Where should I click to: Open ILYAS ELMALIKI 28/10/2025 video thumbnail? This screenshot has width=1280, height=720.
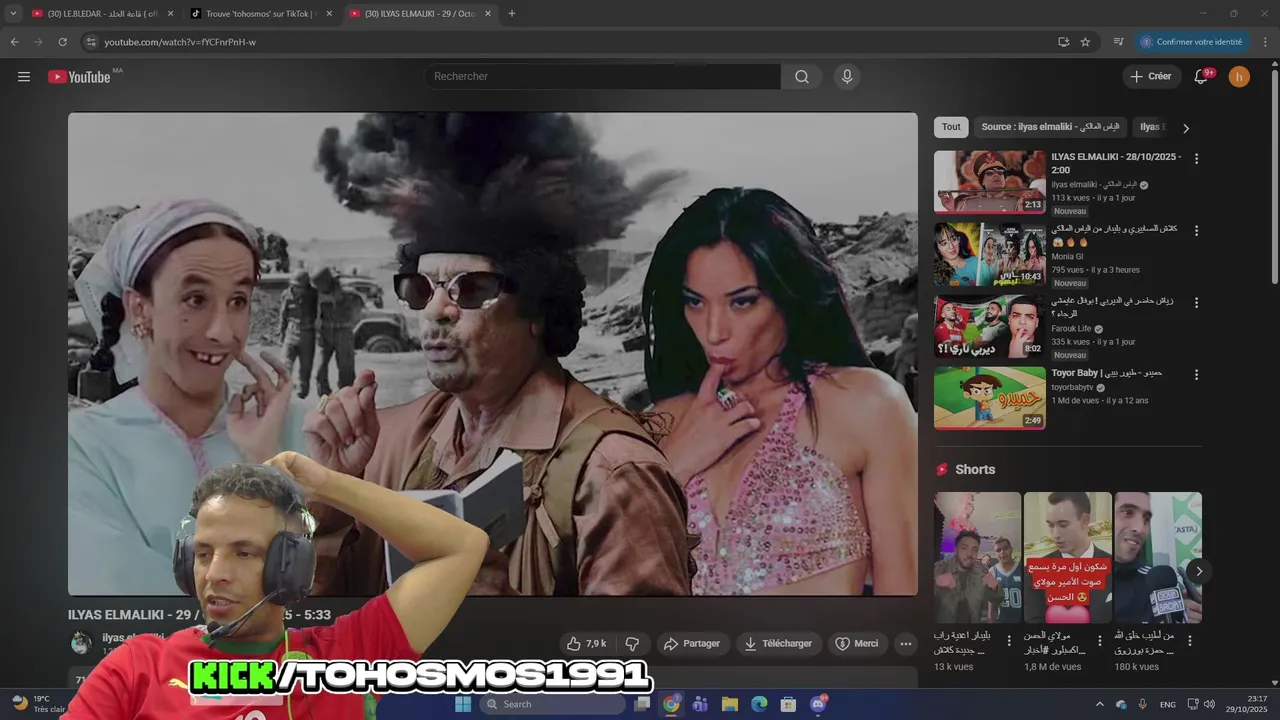click(989, 182)
